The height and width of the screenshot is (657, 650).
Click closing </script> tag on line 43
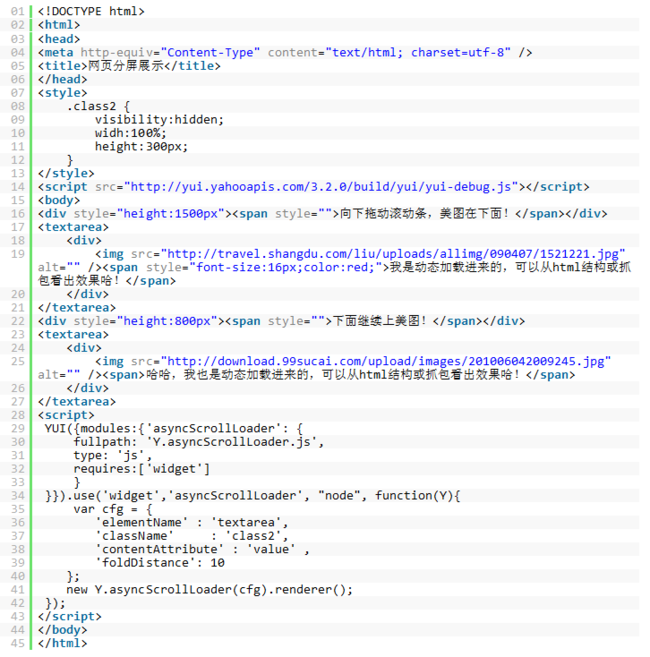pyautogui.click(x=70, y=616)
